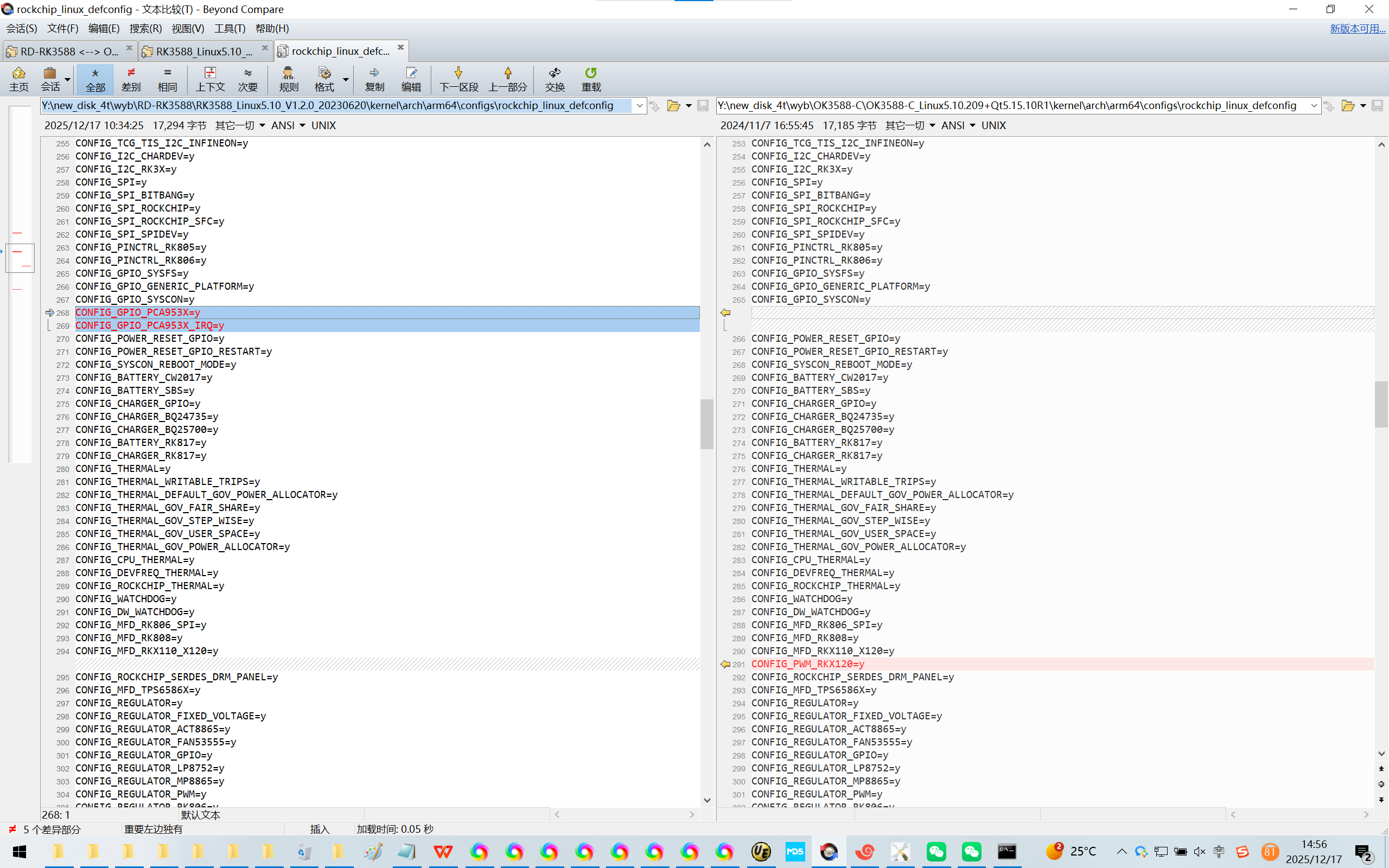
Task: Click the Swap sides (交换) icon
Action: [555, 79]
